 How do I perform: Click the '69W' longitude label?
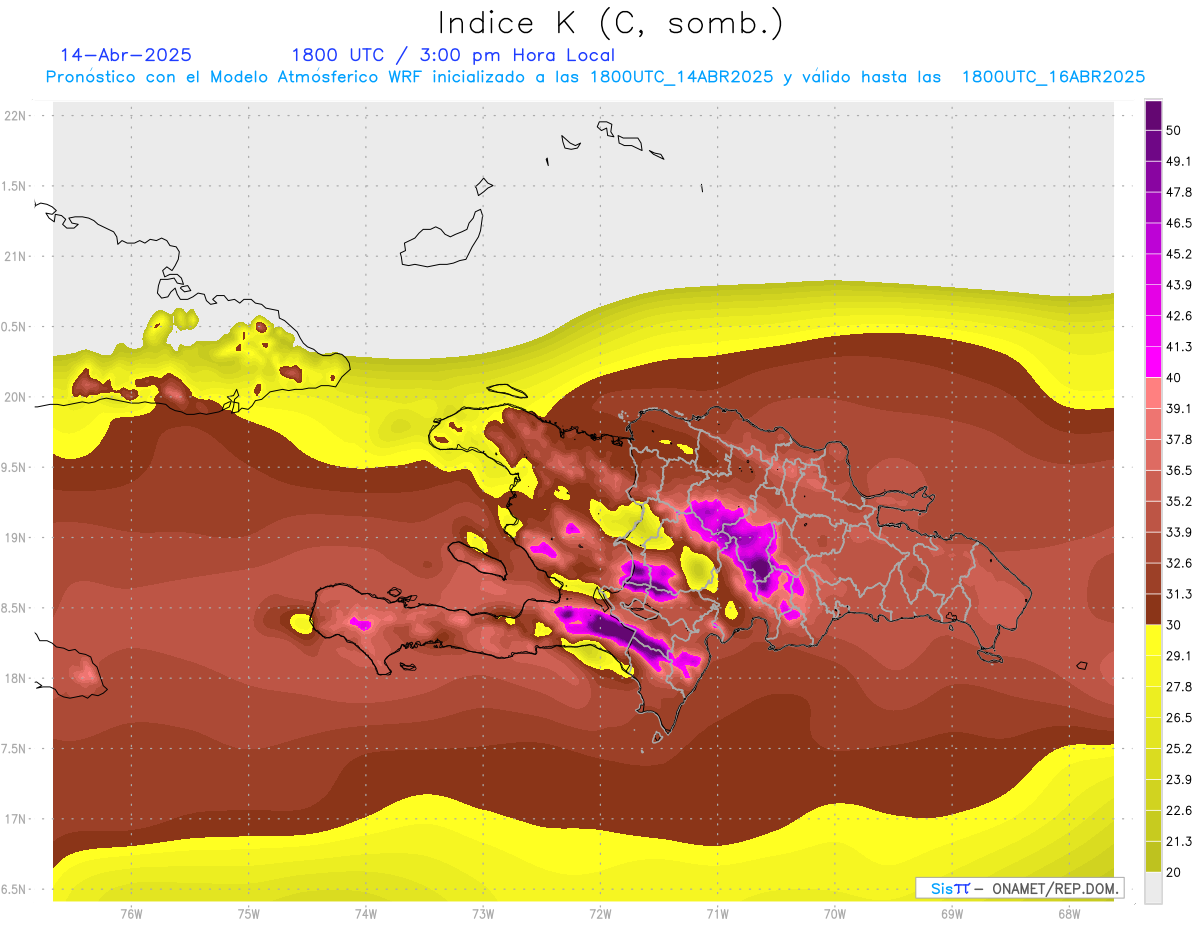pyautogui.click(x=952, y=913)
